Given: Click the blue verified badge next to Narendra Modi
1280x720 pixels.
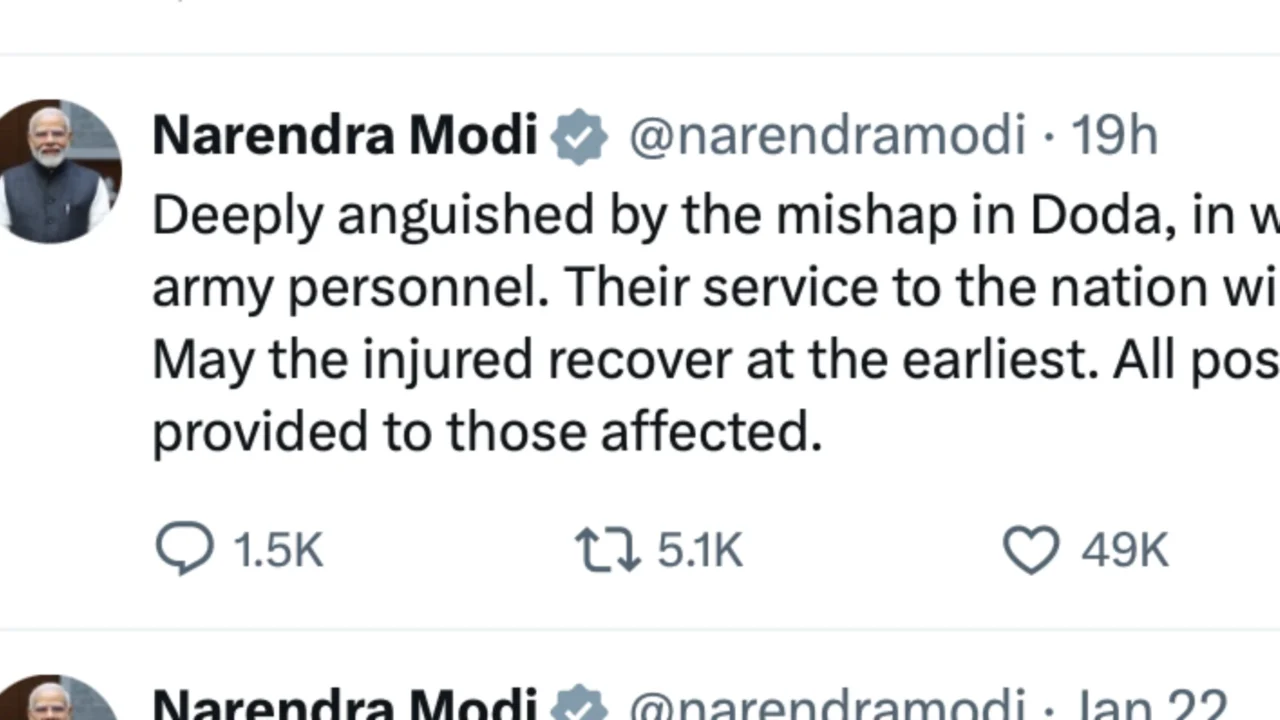Looking at the screenshot, I should (580, 134).
